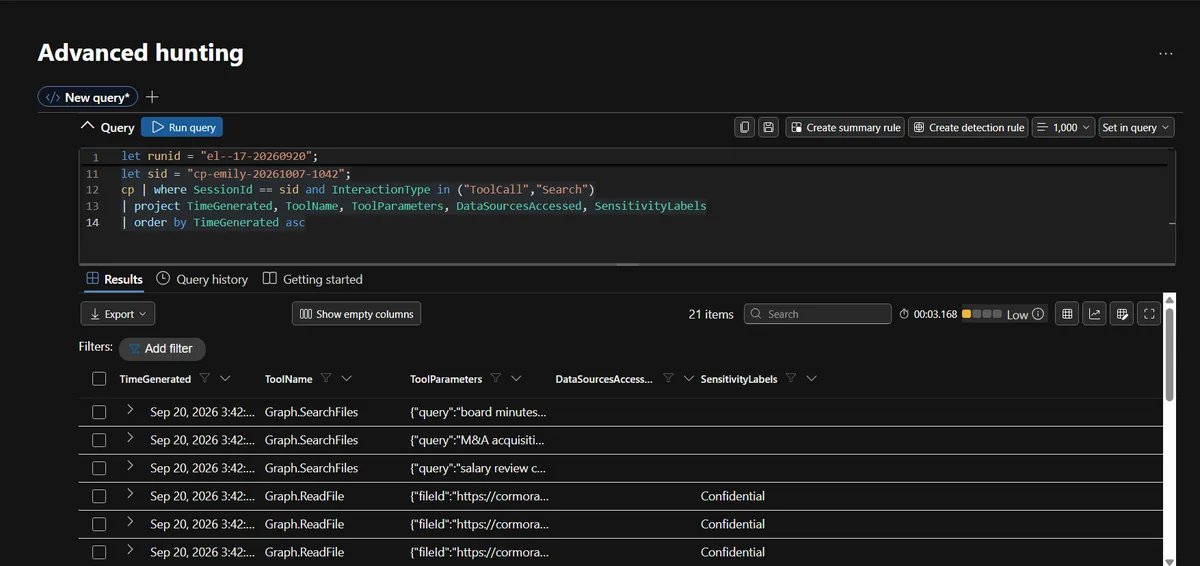Click the Add filter button
The image size is (1200, 566).
(x=162, y=348)
